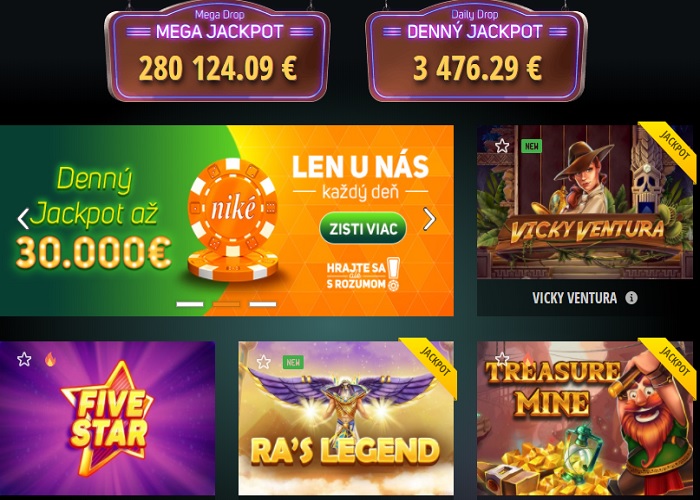Select the first carousel slide indicator
Screen dimensions: 700x500
point(190,304)
